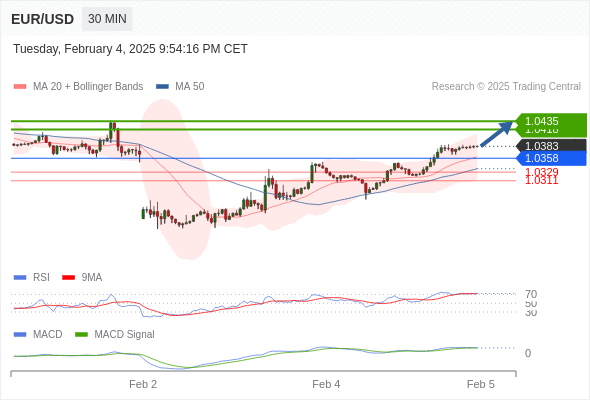Click the MA 20 + Bollinger Bands pink swatch
590x400 pixels.
pos(20,87)
